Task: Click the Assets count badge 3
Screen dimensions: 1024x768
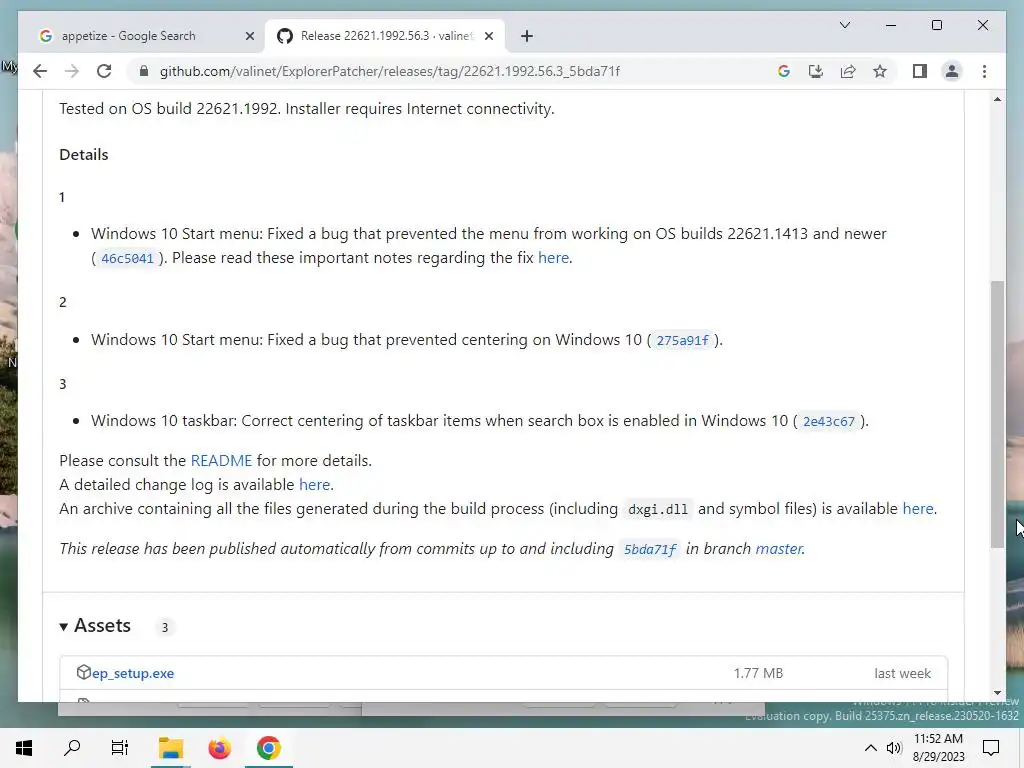Action: pyautogui.click(x=165, y=628)
